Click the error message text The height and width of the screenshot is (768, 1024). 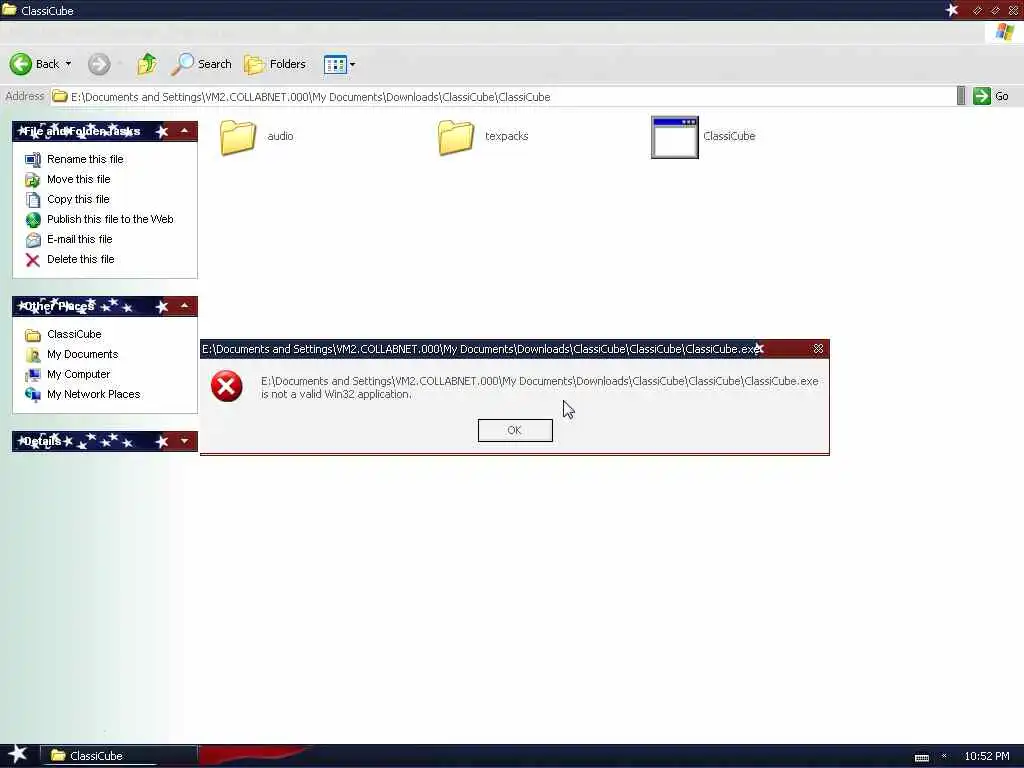click(539, 387)
